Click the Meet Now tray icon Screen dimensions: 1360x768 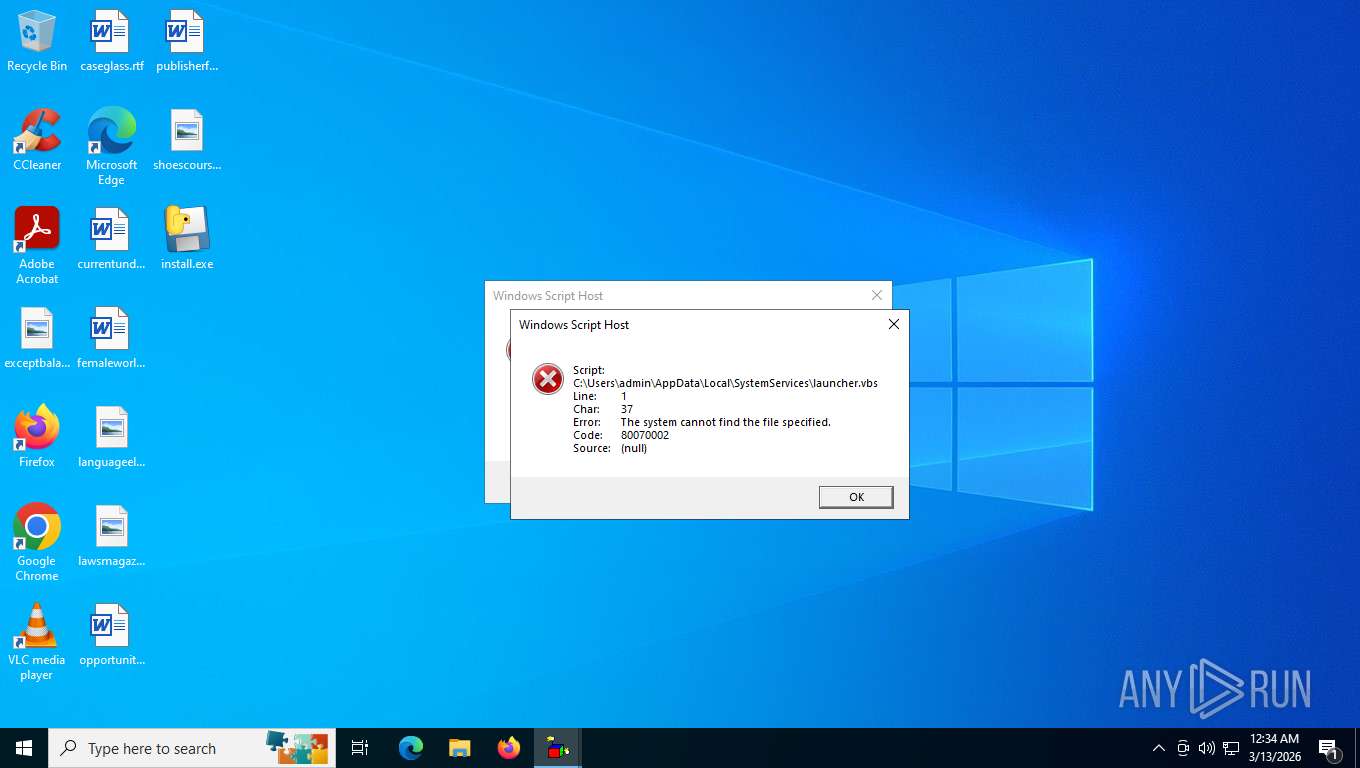(1183, 748)
